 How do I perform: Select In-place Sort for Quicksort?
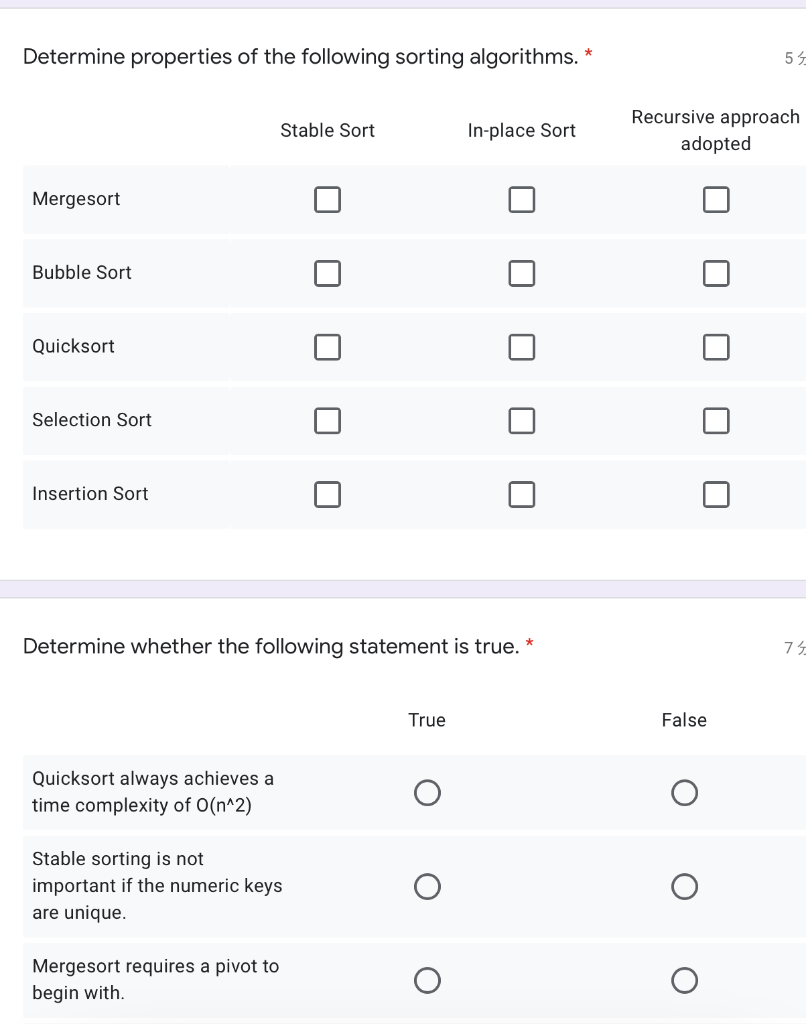[521, 347]
